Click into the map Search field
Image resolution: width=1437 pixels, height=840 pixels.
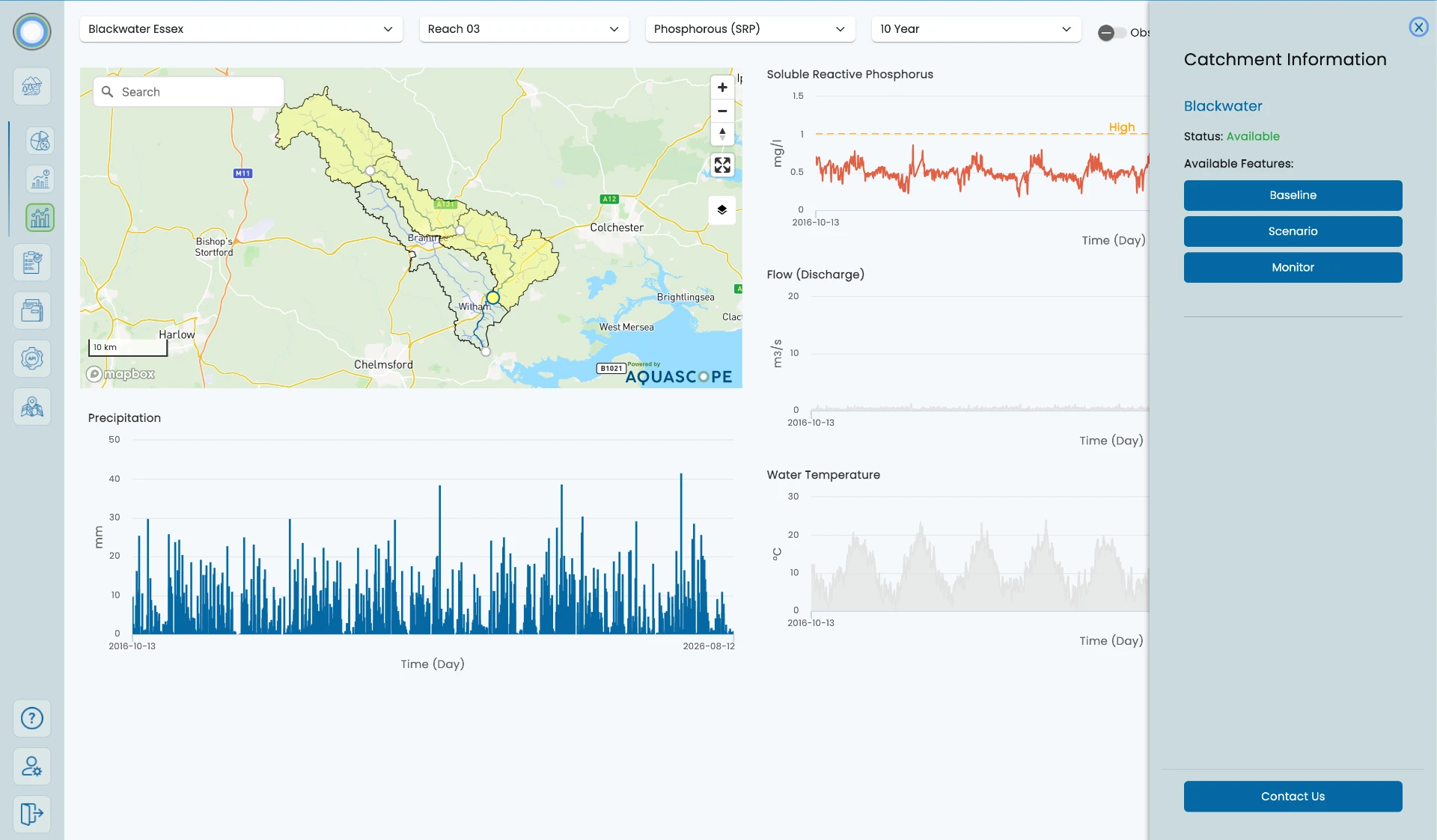tap(189, 91)
